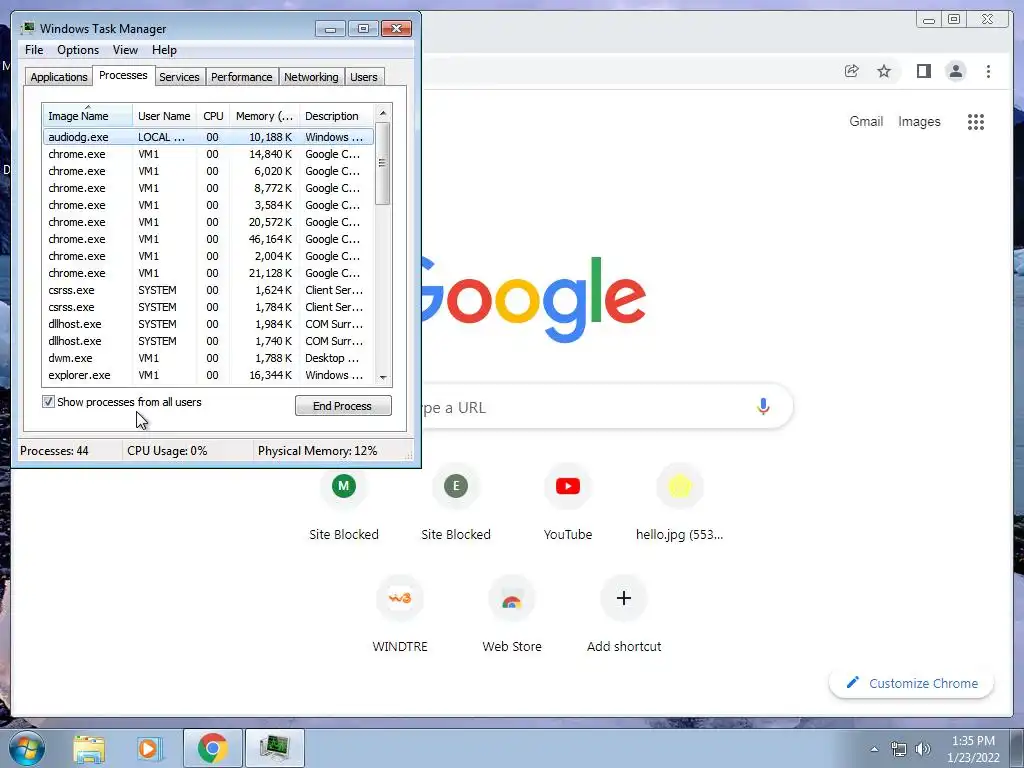Click process list scroll up arrow
The image size is (1024, 768).
click(x=383, y=113)
